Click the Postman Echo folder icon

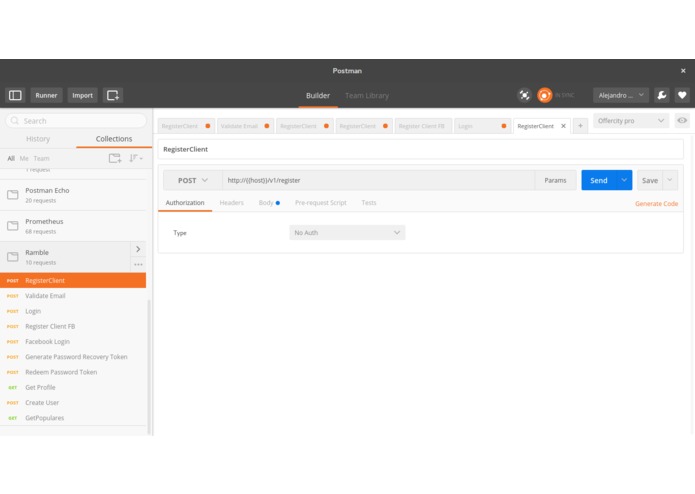(13, 195)
